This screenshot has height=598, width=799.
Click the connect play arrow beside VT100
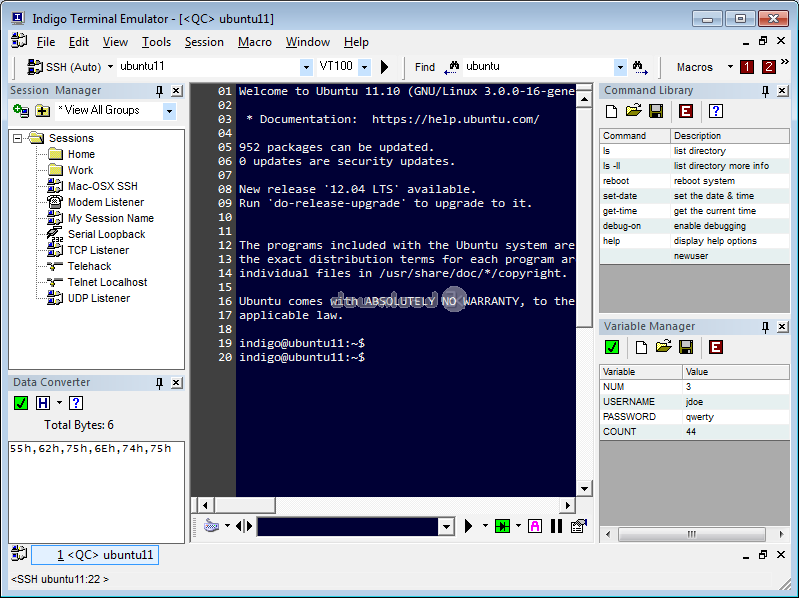385,67
